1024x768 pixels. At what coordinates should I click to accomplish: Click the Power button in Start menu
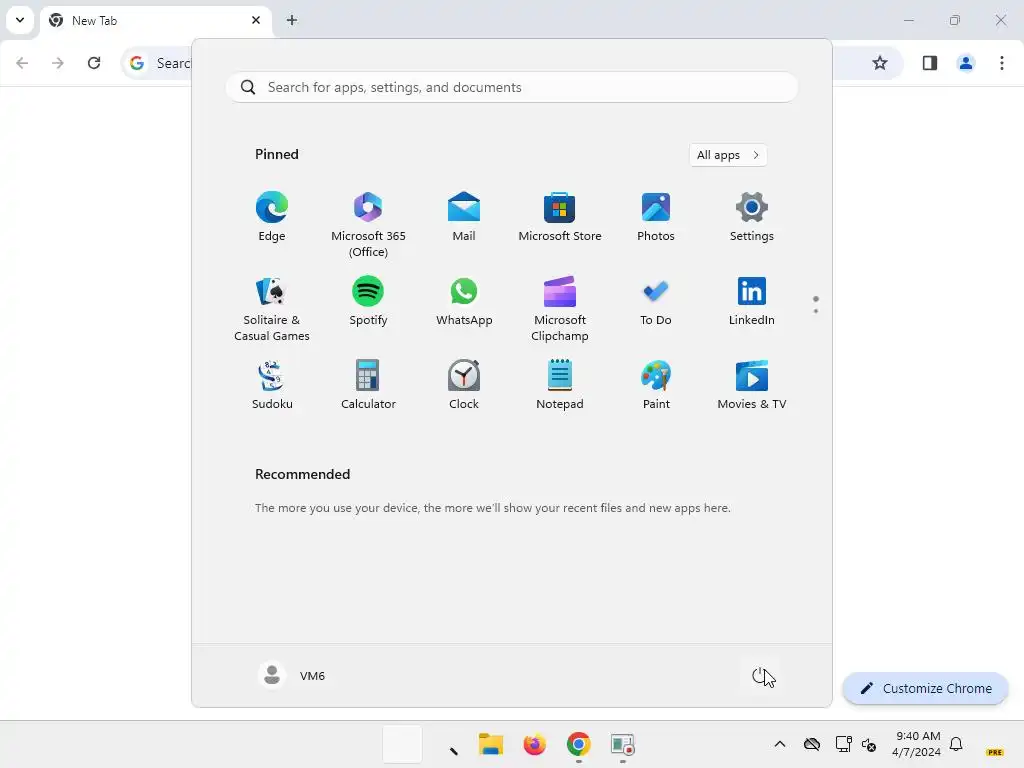(x=760, y=676)
